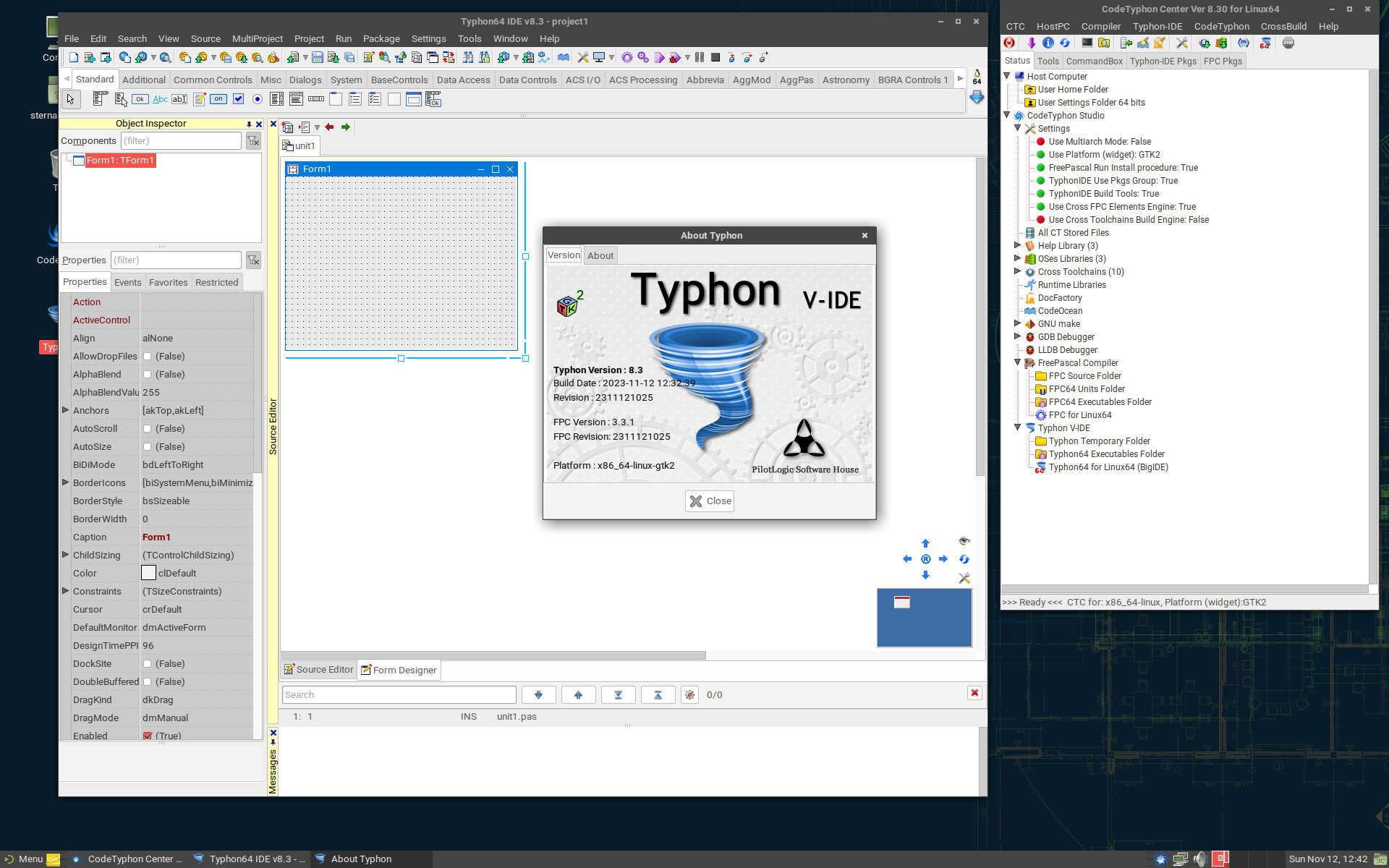
Task: Select the TToggleBox 'on' component icon
Action: coord(218,99)
